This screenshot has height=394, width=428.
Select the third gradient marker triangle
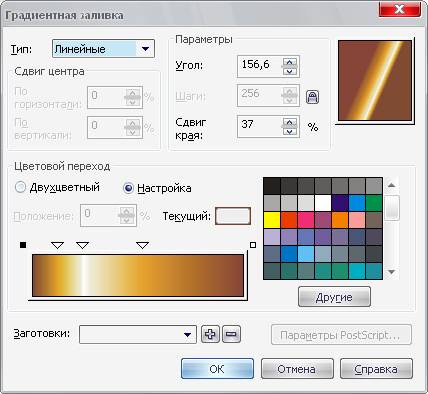pyautogui.click(x=143, y=246)
